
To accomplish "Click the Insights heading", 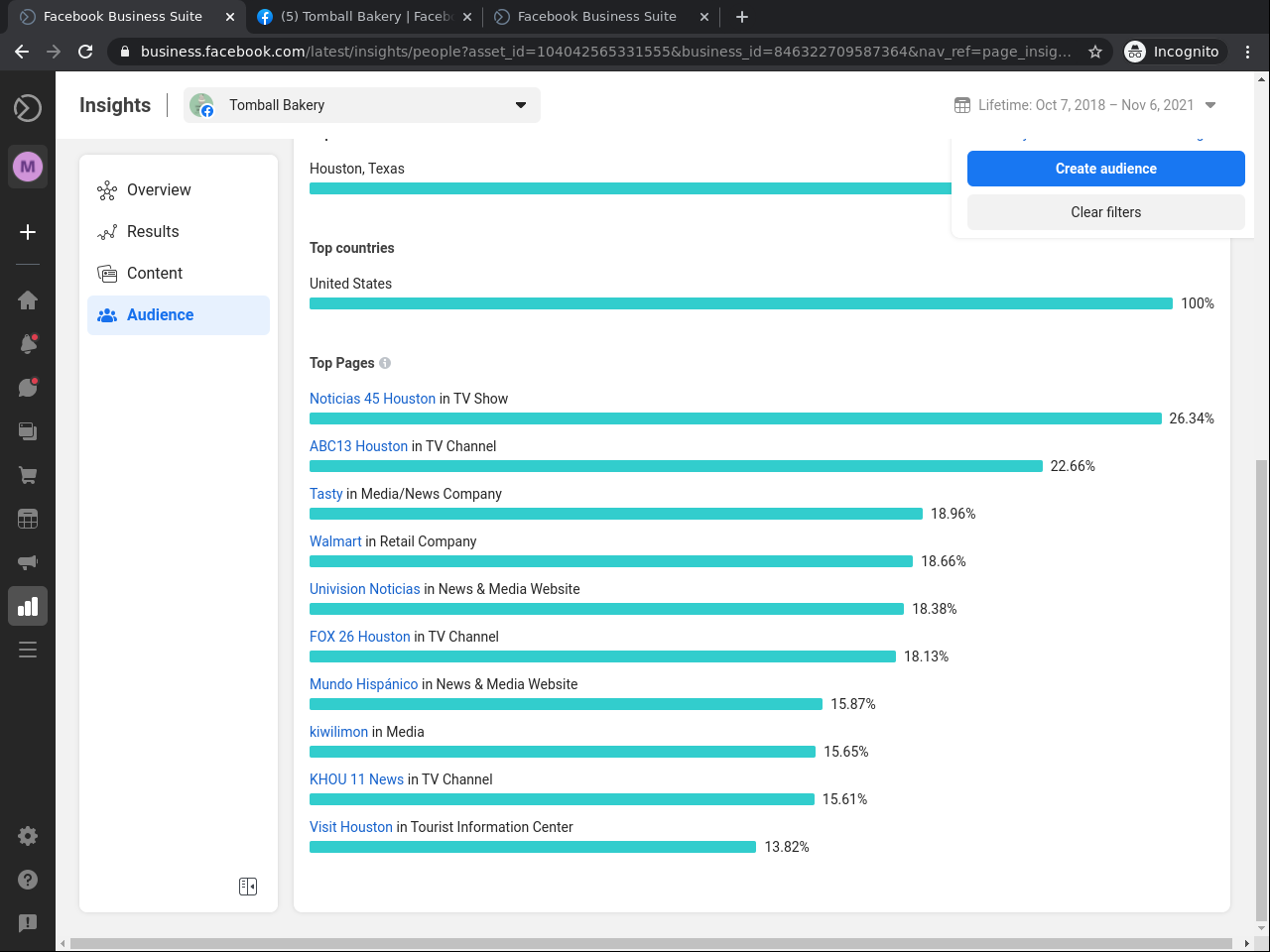I will coord(115,105).
